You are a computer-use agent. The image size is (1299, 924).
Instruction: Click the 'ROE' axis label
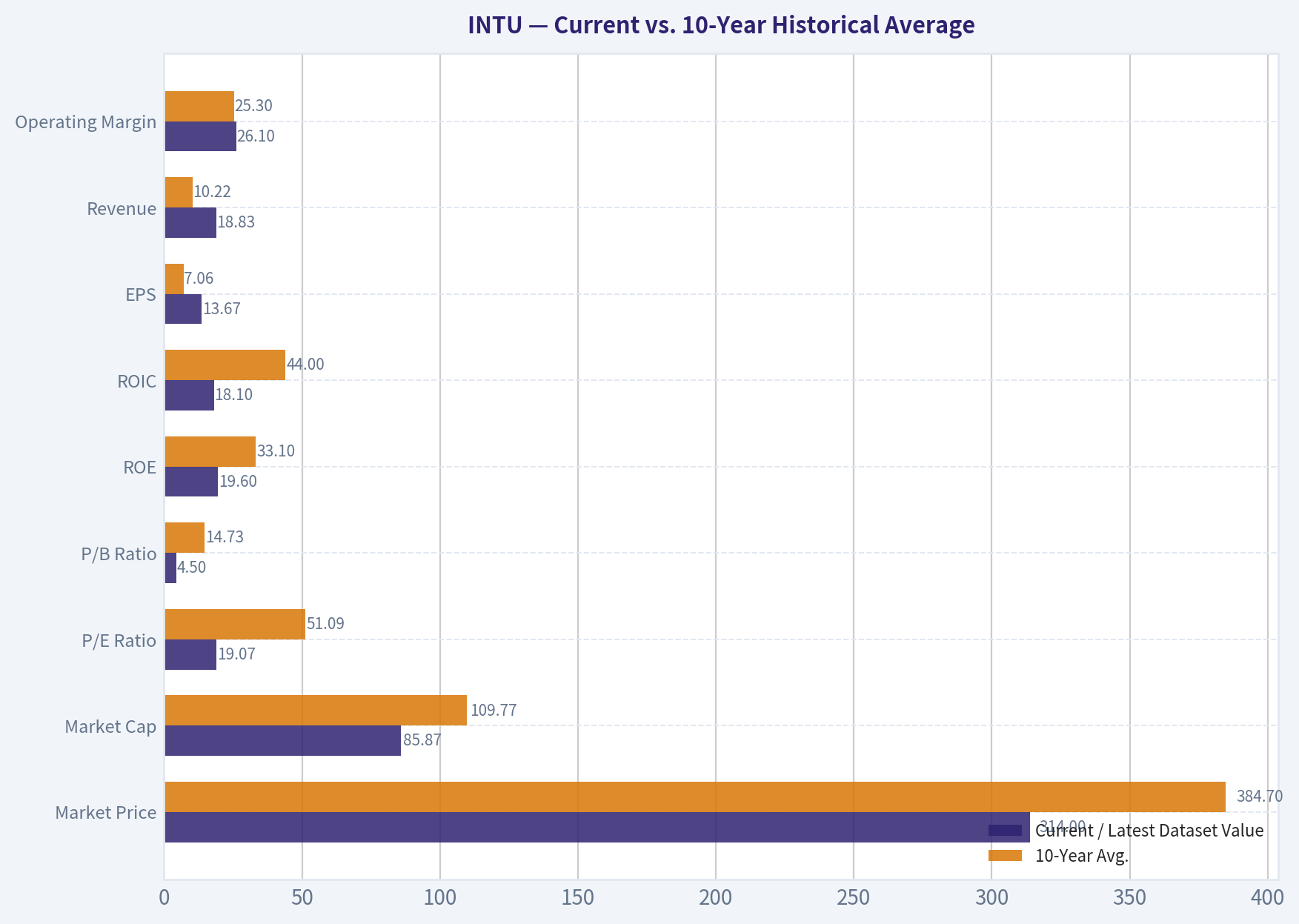coord(140,468)
